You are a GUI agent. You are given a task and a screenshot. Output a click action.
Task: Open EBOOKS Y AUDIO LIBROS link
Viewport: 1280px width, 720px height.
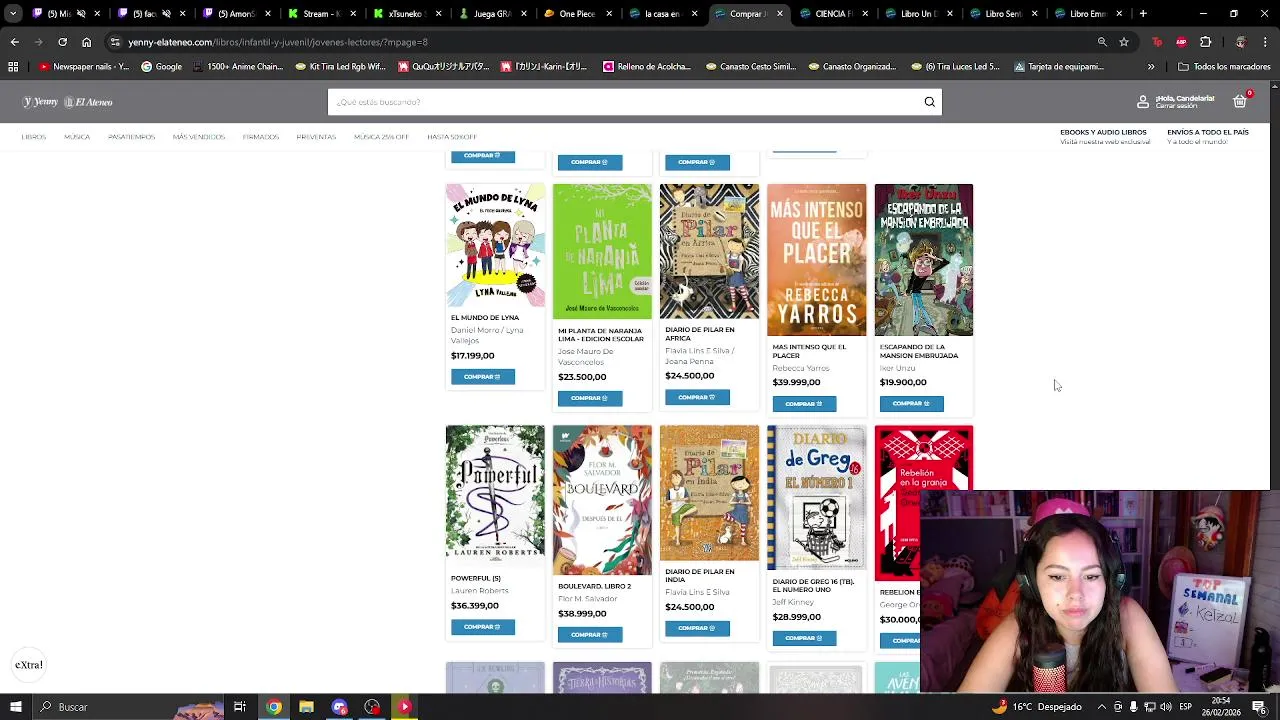point(1103,132)
